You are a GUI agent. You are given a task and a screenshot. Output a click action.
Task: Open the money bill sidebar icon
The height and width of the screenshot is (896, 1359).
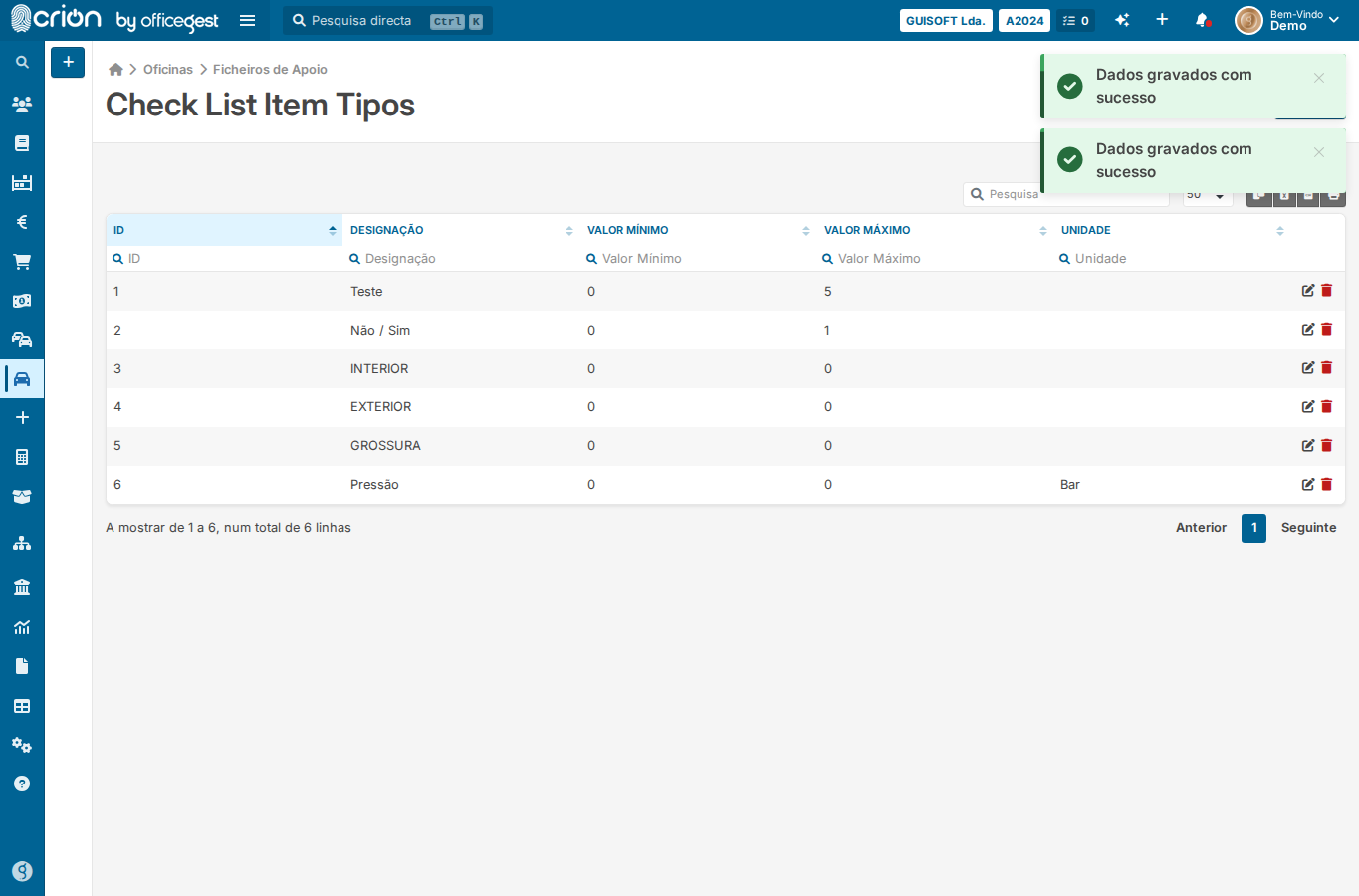click(22, 301)
